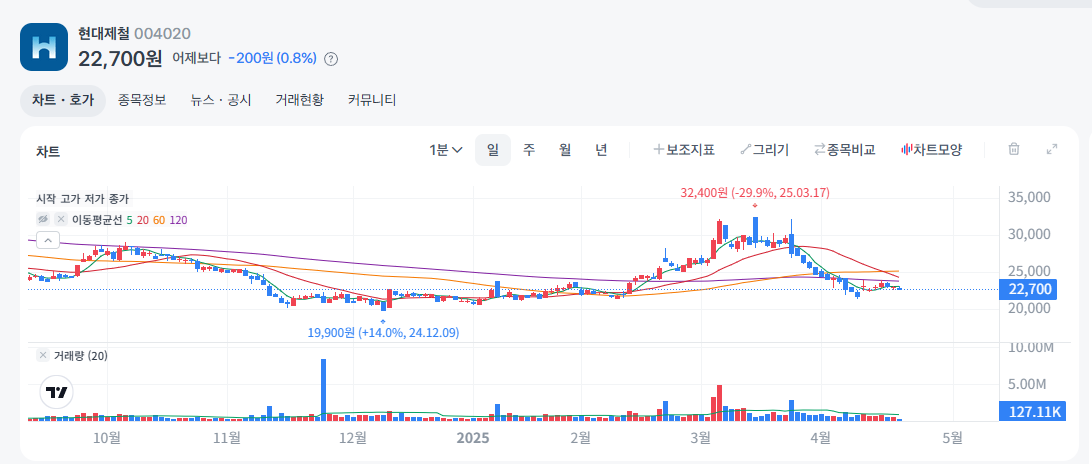Open the 그리기 drawing tools
This screenshot has width=1092, height=464.
coord(764,150)
